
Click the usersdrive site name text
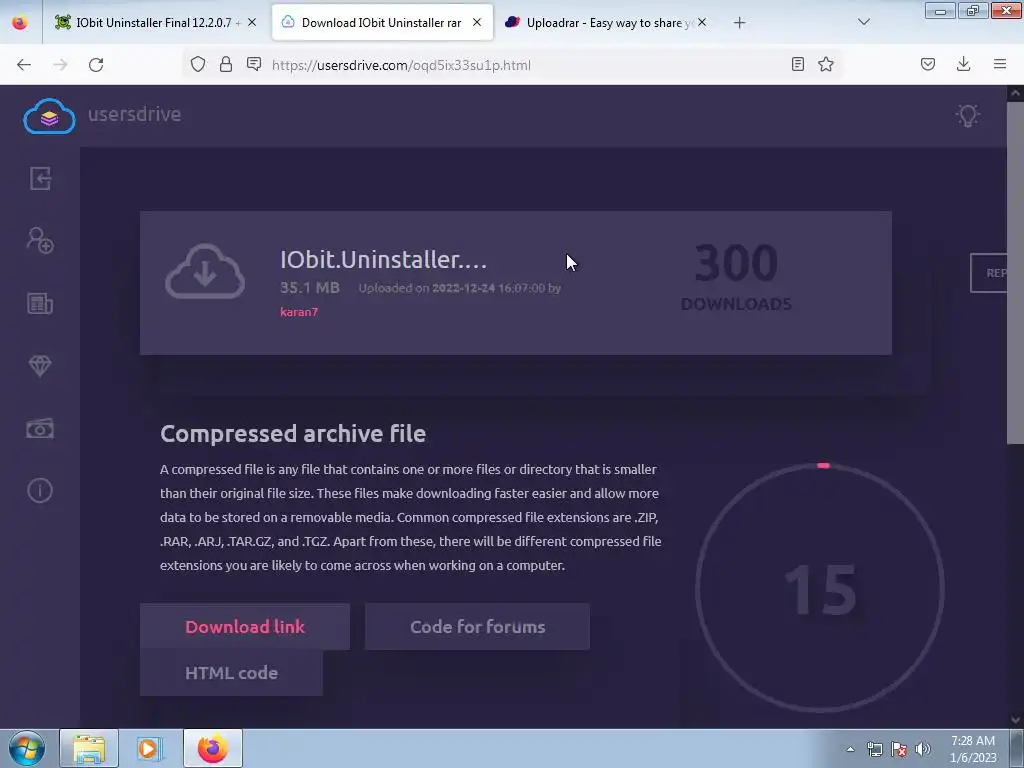pyautogui.click(x=135, y=114)
